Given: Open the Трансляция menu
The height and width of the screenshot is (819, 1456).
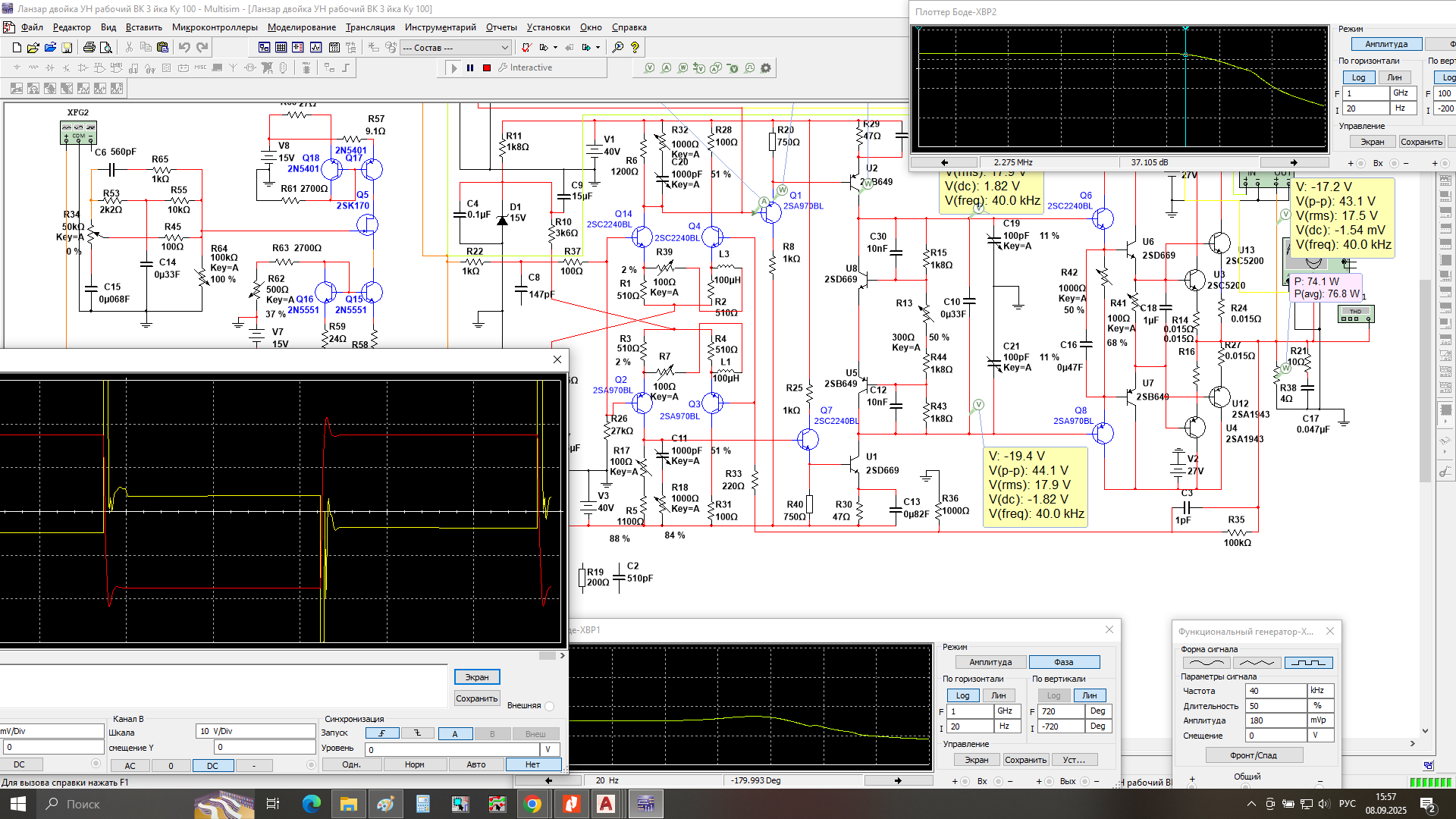Looking at the screenshot, I should 370,27.
